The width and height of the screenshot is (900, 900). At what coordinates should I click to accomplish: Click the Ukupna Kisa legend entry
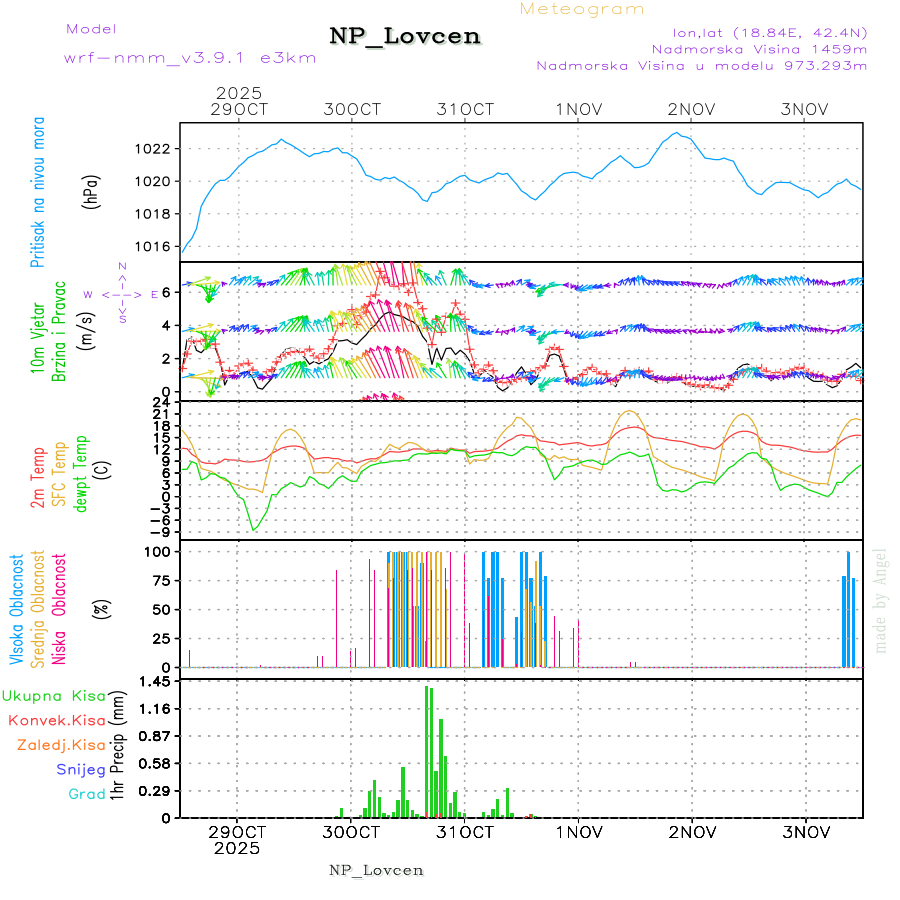click(x=52, y=695)
